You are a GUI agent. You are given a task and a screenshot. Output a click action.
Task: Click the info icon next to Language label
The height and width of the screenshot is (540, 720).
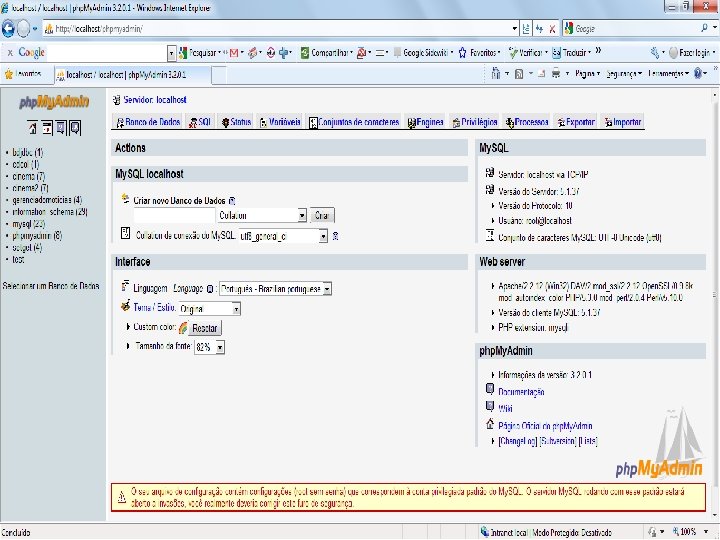pos(210,289)
